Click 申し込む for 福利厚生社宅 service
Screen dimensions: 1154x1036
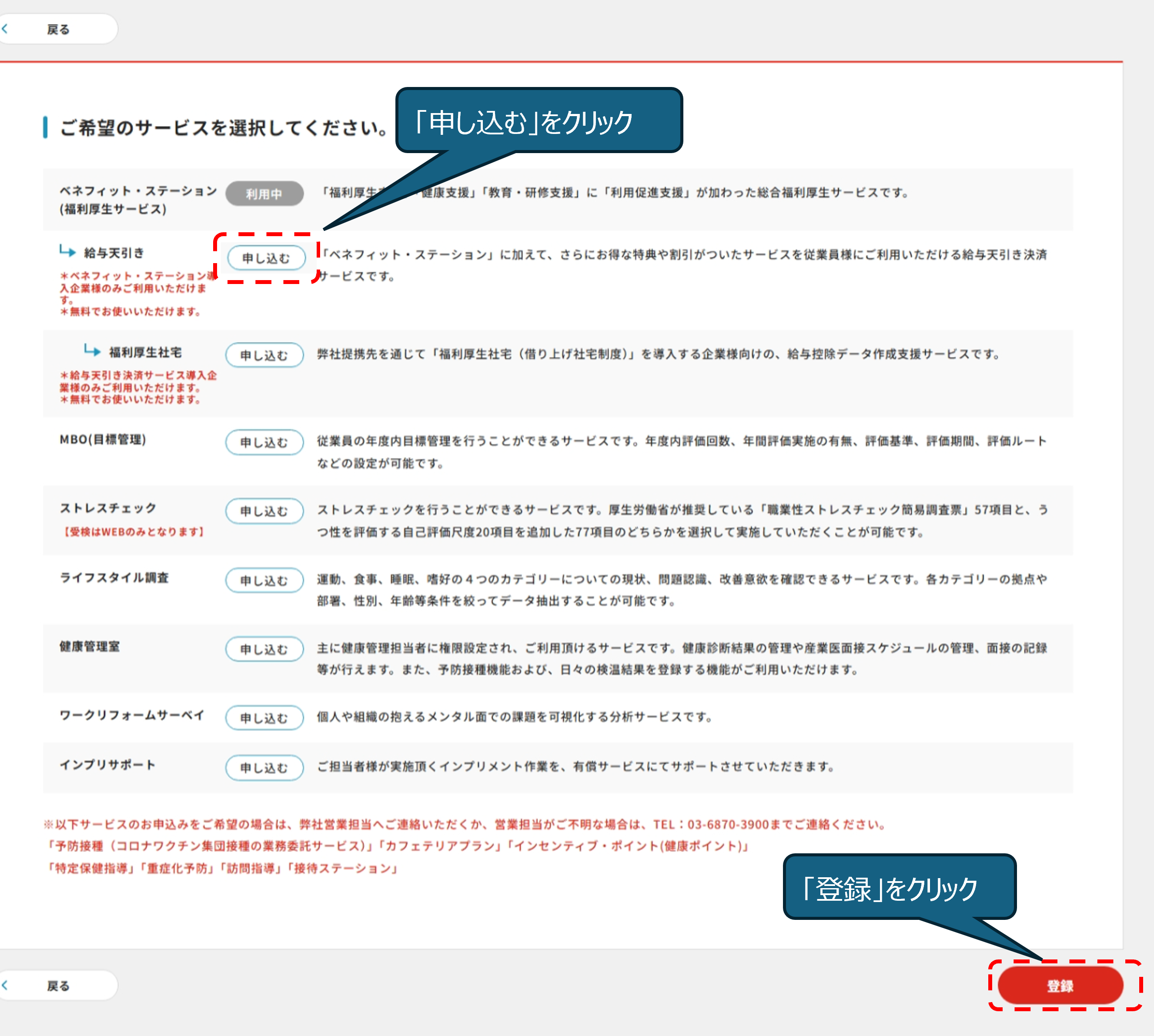tap(264, 355)
